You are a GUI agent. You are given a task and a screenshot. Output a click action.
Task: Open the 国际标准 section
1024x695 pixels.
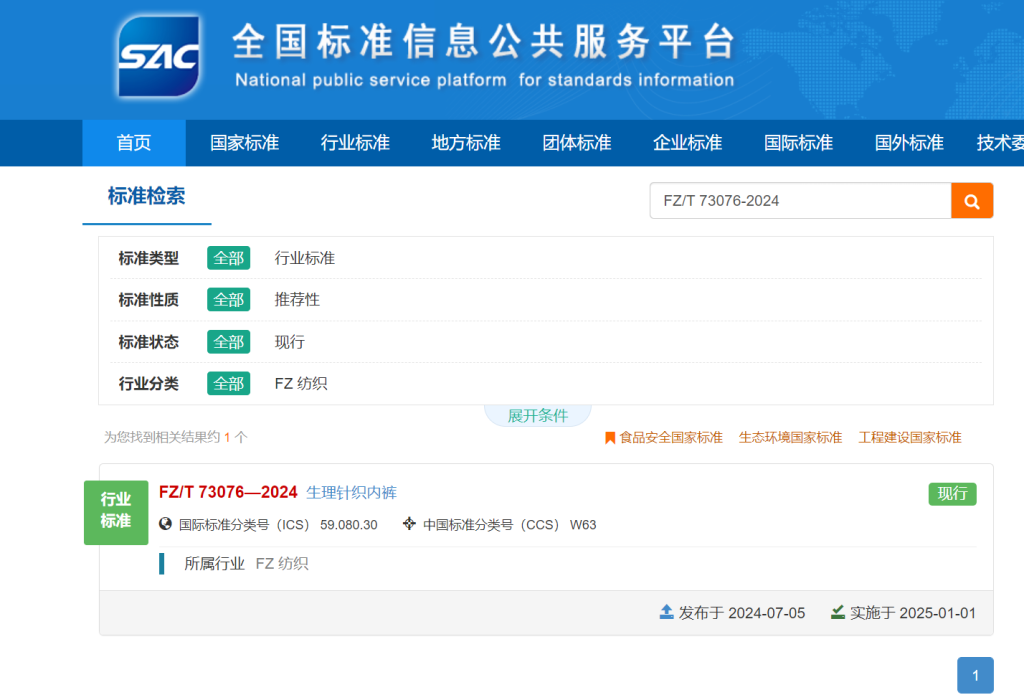[x=797, y=143]
